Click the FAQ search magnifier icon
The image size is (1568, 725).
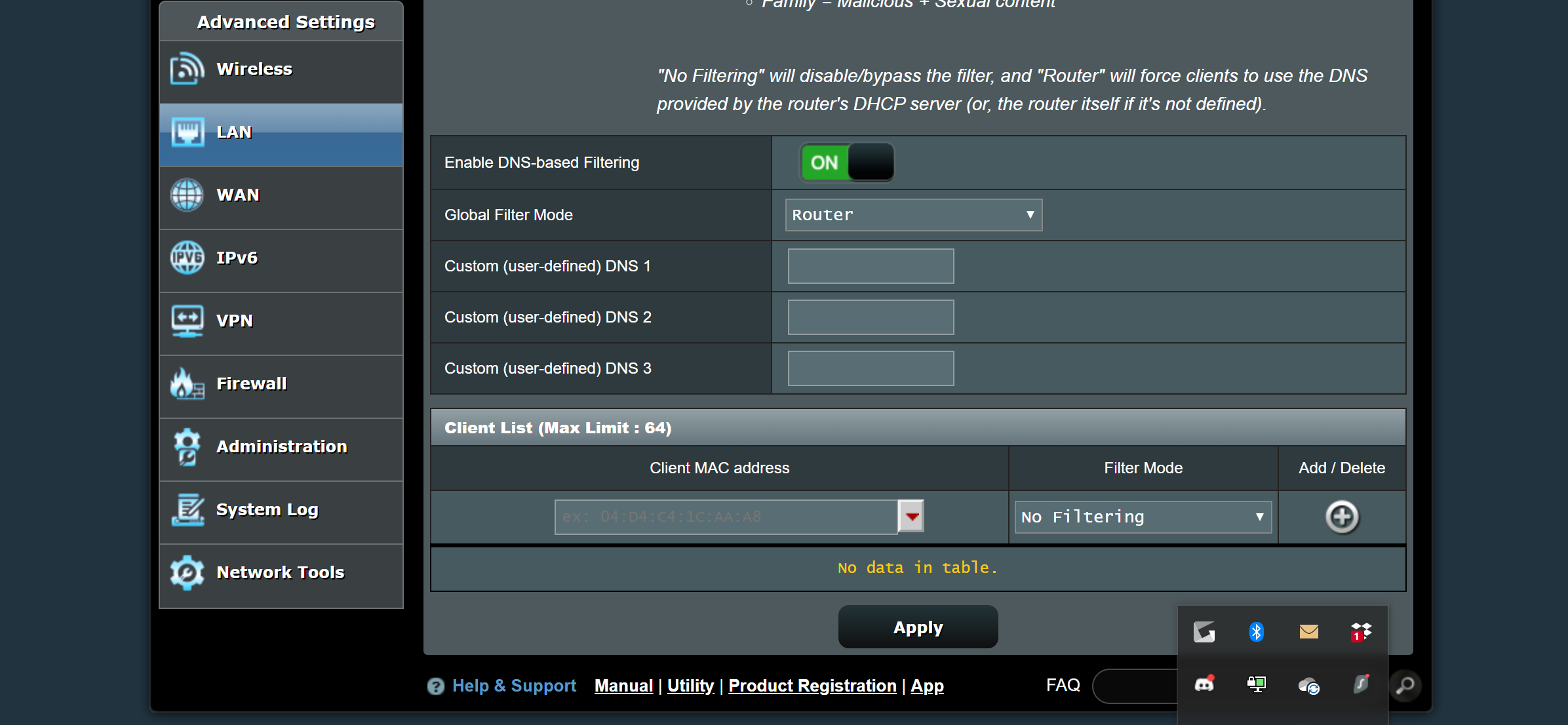point(1405,686)
